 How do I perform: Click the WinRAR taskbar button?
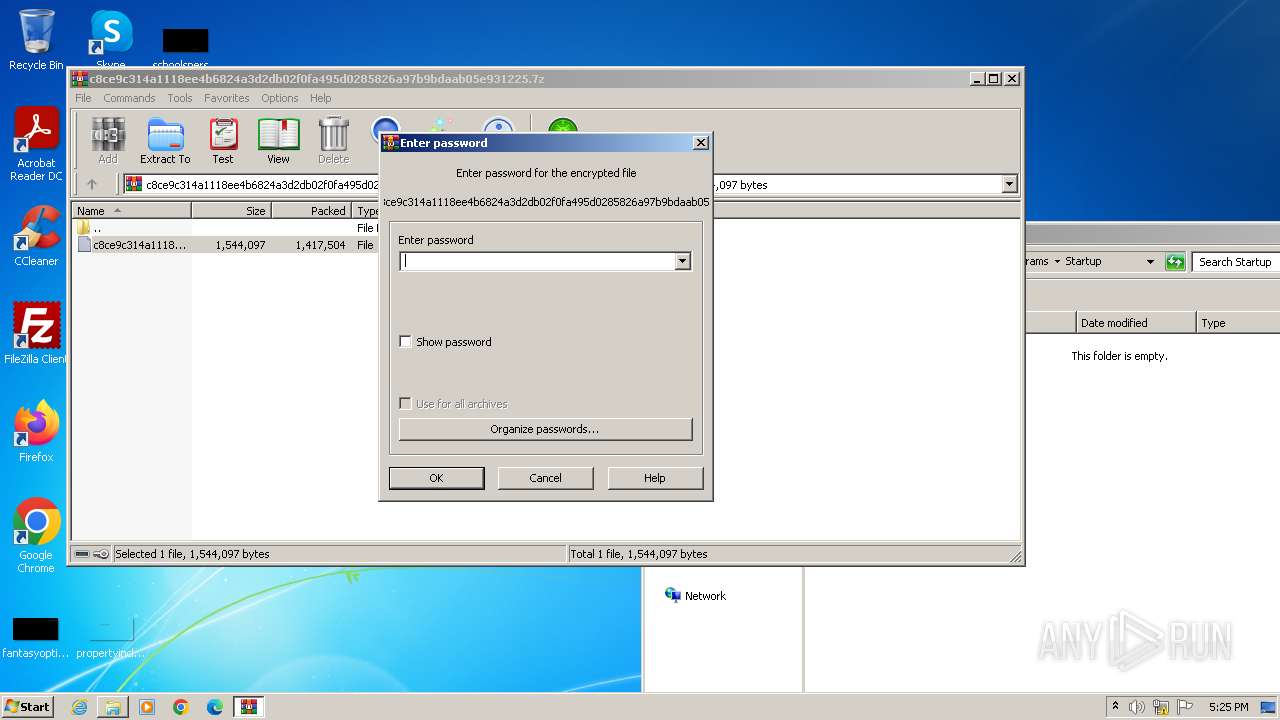point(248,707)
